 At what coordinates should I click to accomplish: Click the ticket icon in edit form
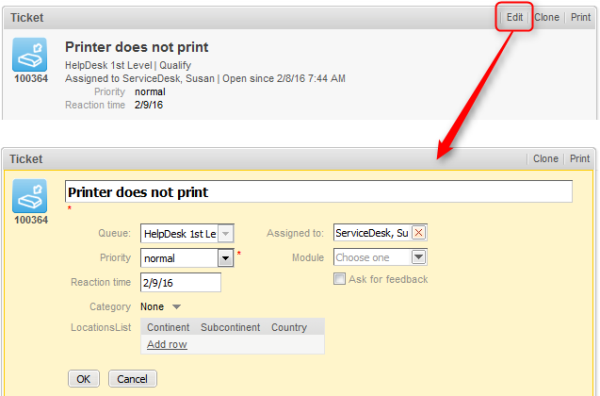click(30, 196)
